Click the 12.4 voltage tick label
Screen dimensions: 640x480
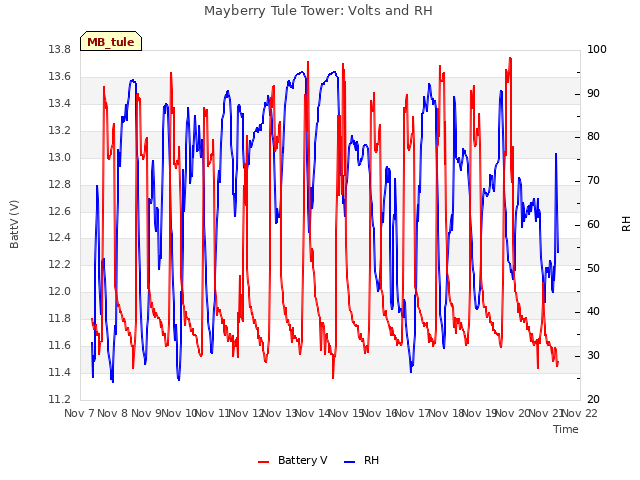59,237
